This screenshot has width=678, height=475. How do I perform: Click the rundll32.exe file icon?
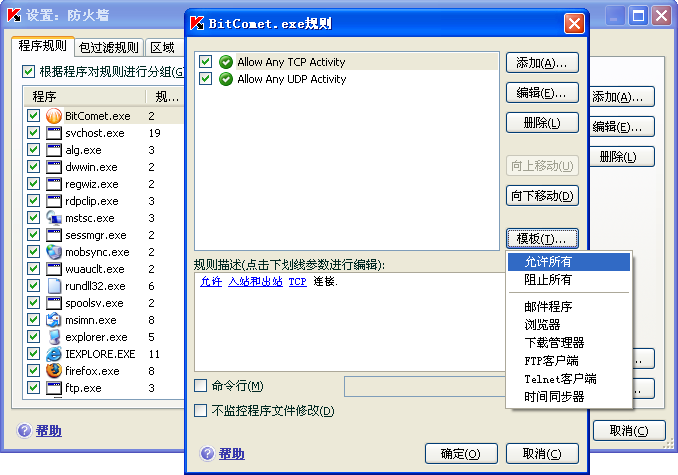pos(54,286)
